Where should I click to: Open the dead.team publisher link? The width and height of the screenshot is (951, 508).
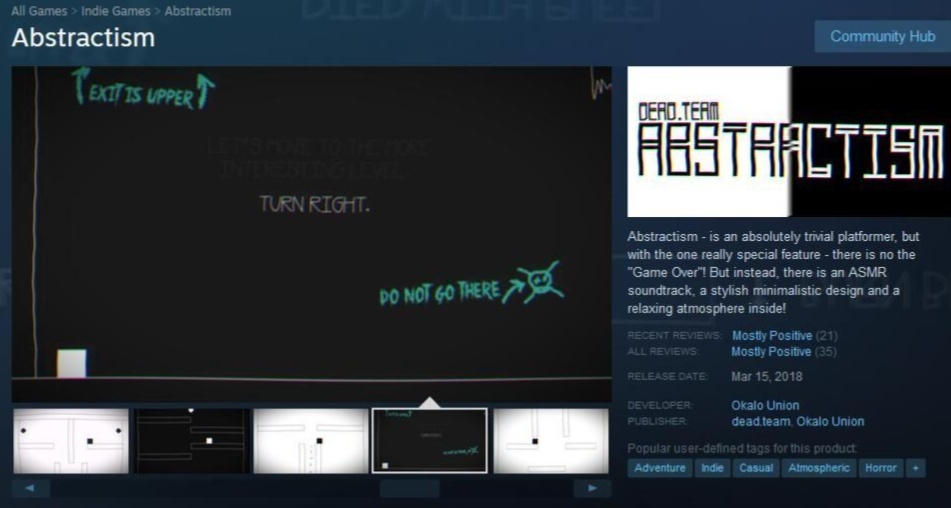pos(761,421)
